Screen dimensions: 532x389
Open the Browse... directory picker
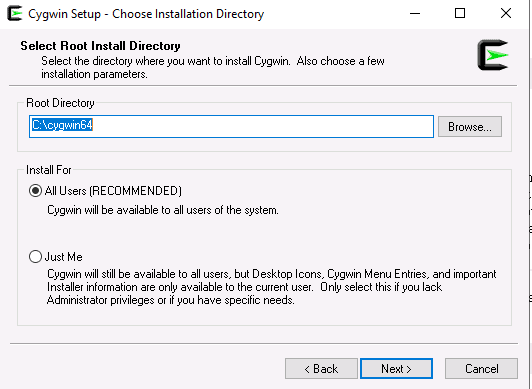tap(470, 127)
